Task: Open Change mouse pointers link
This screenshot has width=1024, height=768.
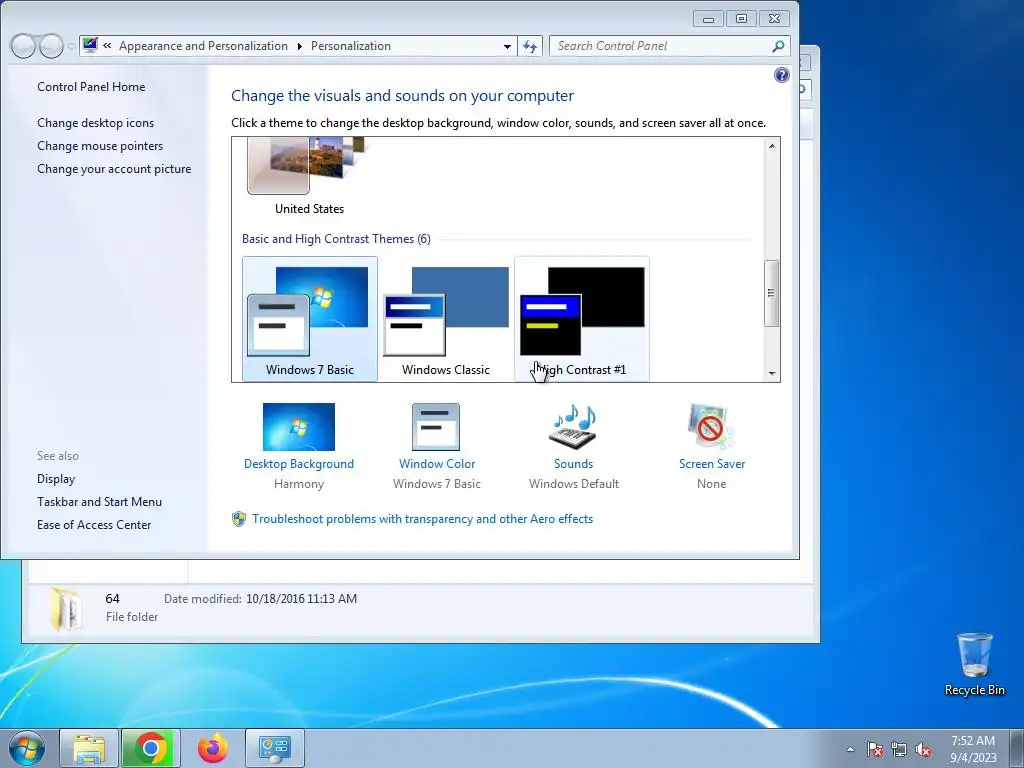Action: point(100,146)
